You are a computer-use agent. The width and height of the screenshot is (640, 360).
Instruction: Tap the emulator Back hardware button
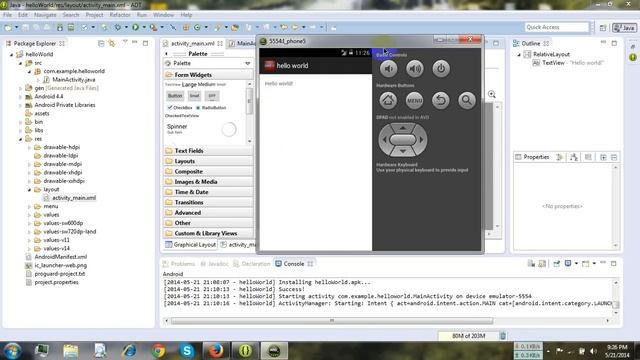click(440, 100)
